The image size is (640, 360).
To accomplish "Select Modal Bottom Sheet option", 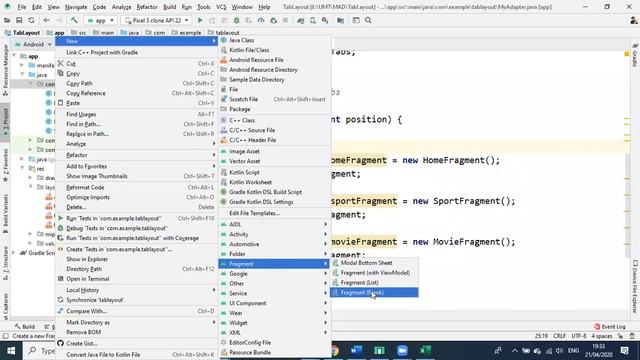I will (374, 263).
